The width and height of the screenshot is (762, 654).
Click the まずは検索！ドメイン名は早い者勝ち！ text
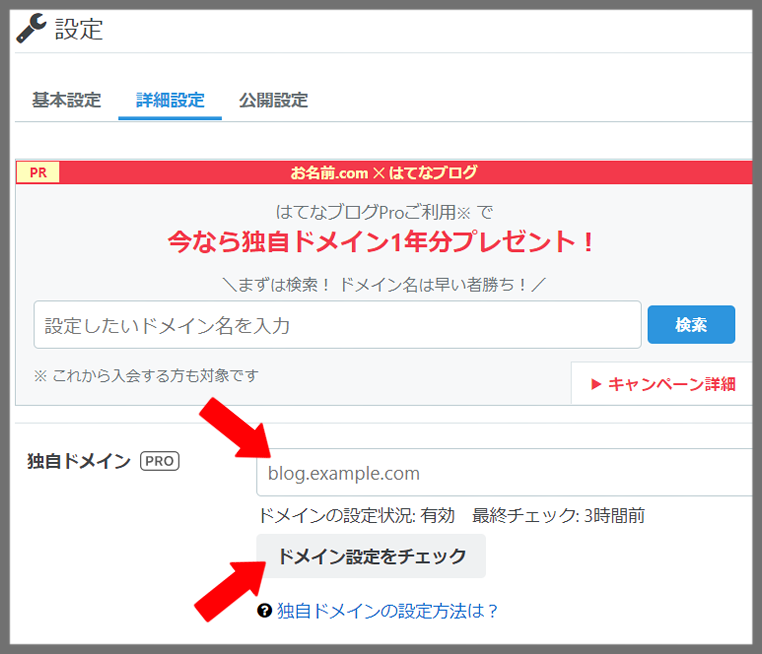point(384,284)
